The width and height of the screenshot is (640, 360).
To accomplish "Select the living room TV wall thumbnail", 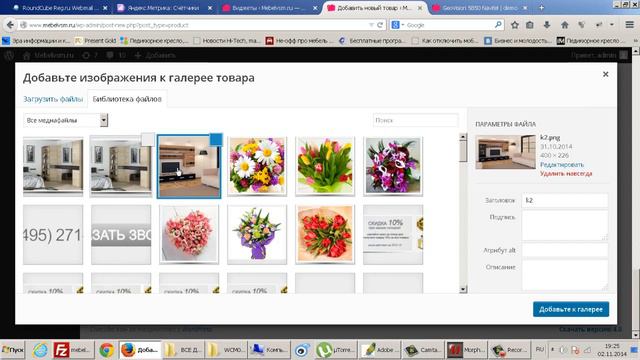I will (x=189, y=167).
